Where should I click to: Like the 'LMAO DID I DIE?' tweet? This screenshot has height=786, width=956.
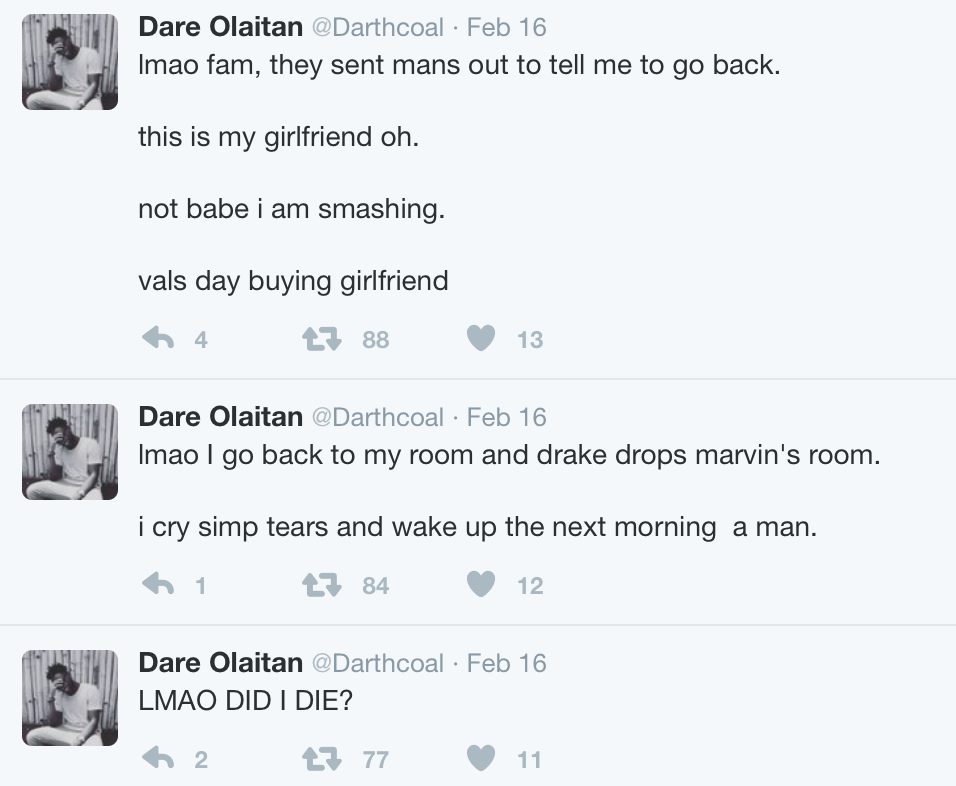click(x=481, y=759)
